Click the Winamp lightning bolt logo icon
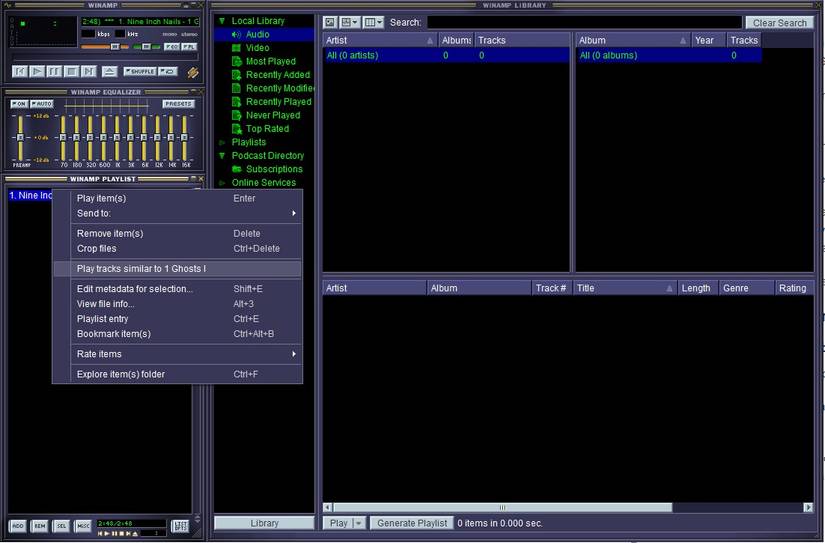Viewport: 825px width, 543px height. coord(193,72)
